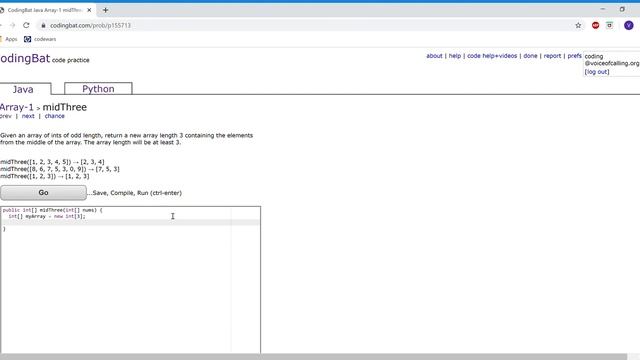Click the horizontal scrollbar at the bottom
The height and width of the screenshot is (360, 640).
(313, 357)
